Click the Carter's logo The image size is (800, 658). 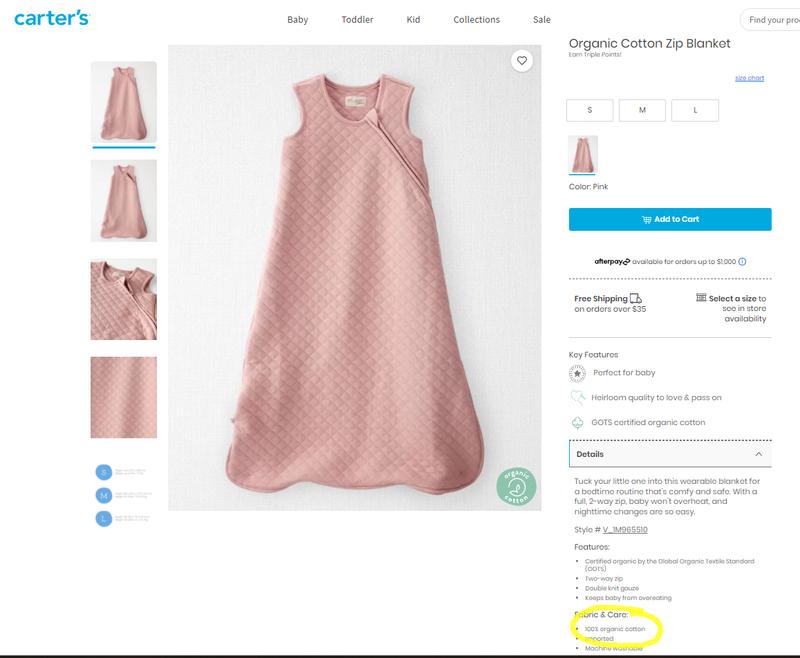(50, 18)
